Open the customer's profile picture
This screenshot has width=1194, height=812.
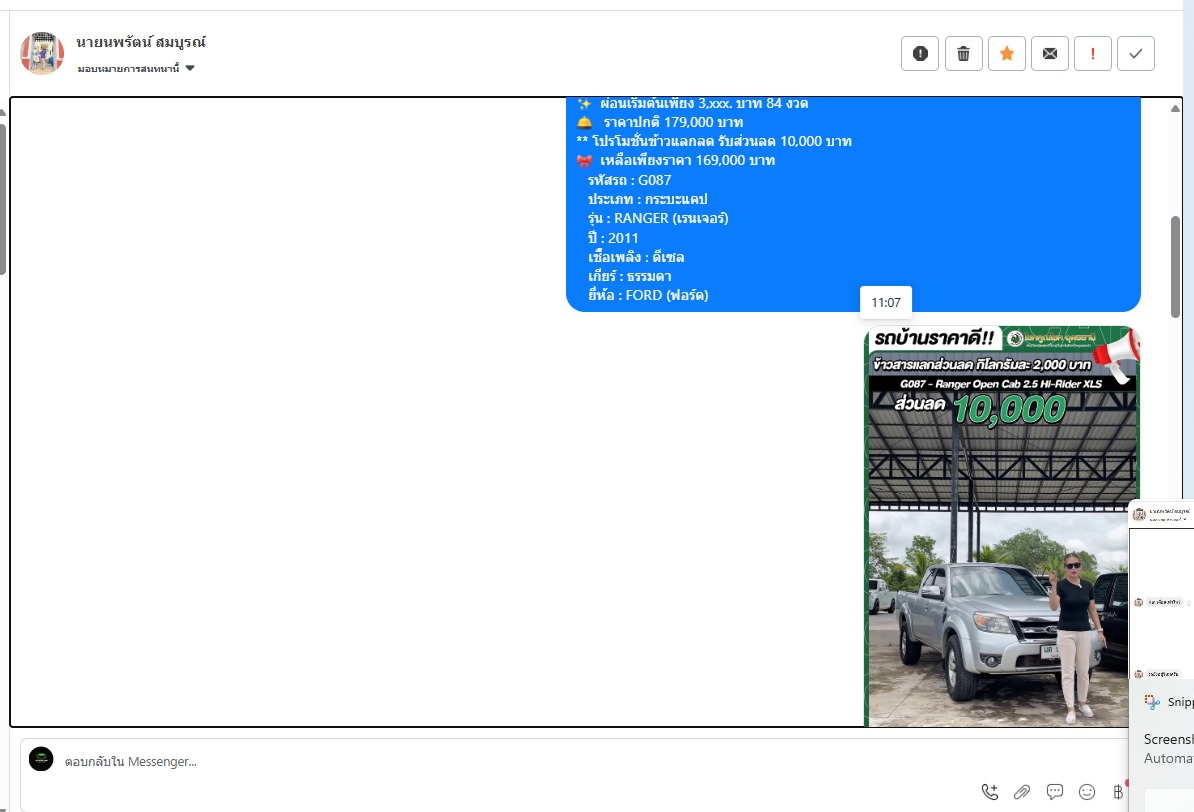42,53
